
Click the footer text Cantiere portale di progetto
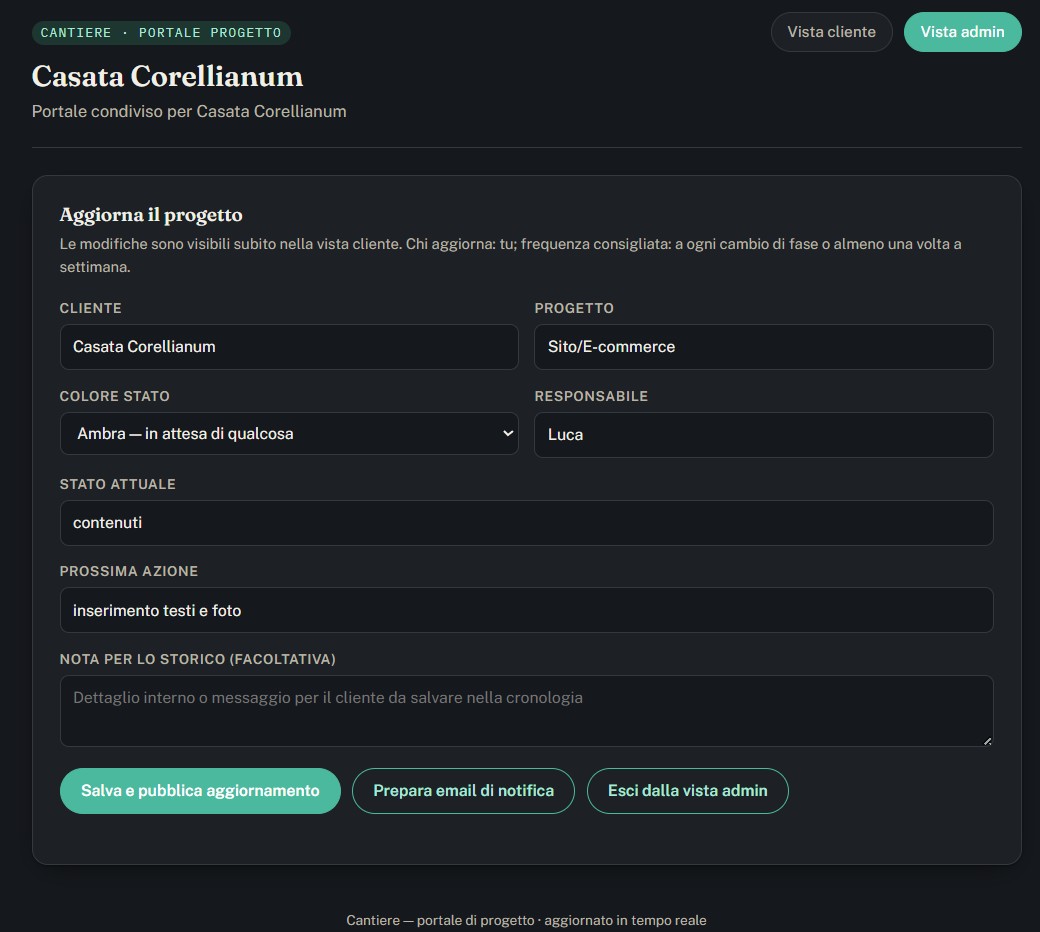[526, 920]
